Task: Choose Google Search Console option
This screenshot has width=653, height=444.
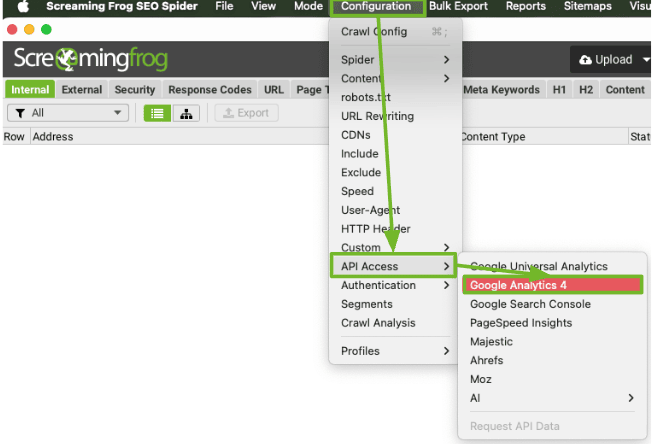Action: (530, 304)
